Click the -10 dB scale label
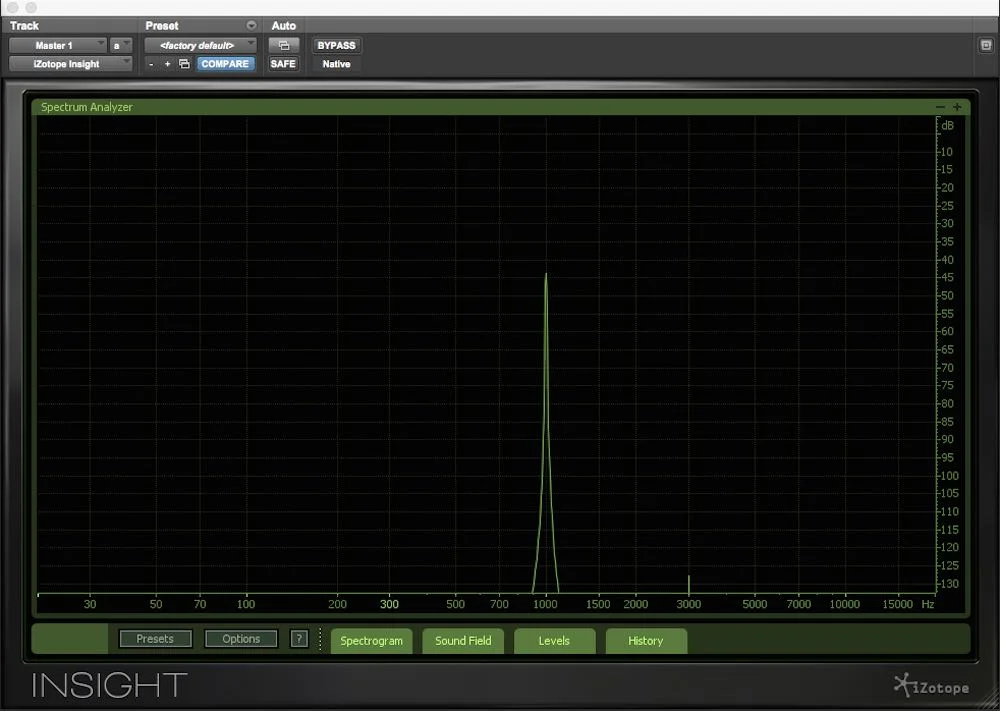Screen dimensions: 1000x711 pos(946,152)
